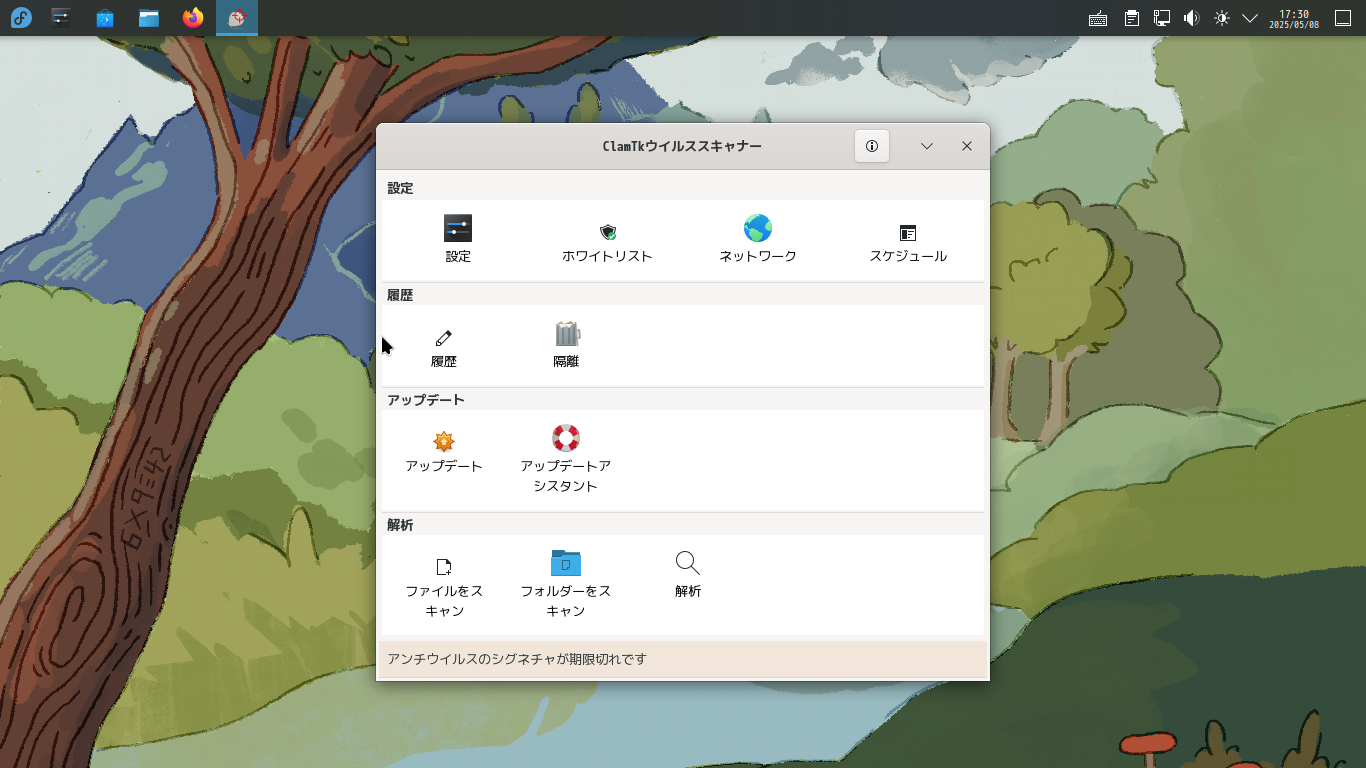Show ClamTk about info button
This screenshot has width=1366, height=768.
pos(872,146)
